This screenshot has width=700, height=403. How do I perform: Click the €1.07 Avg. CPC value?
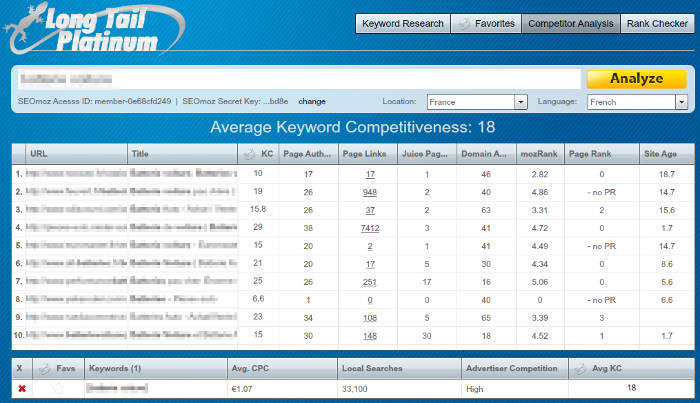[x=242, y=389]
